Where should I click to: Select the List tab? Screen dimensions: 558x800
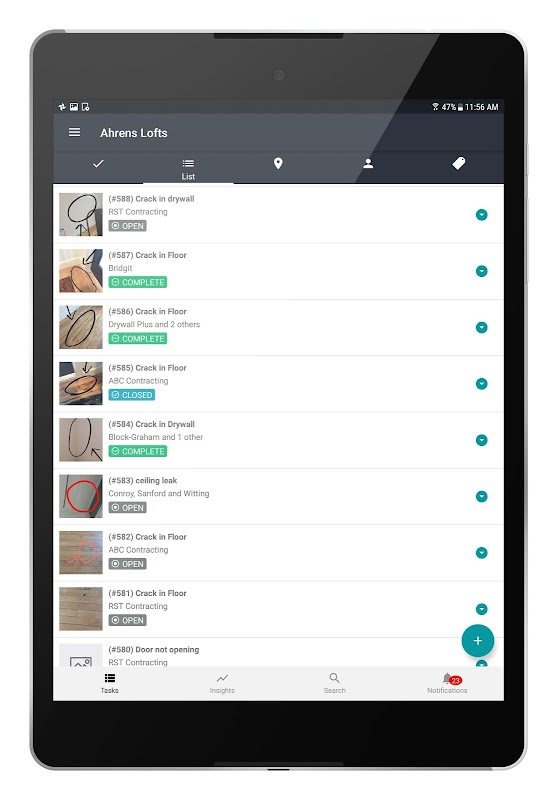point(188,169)
